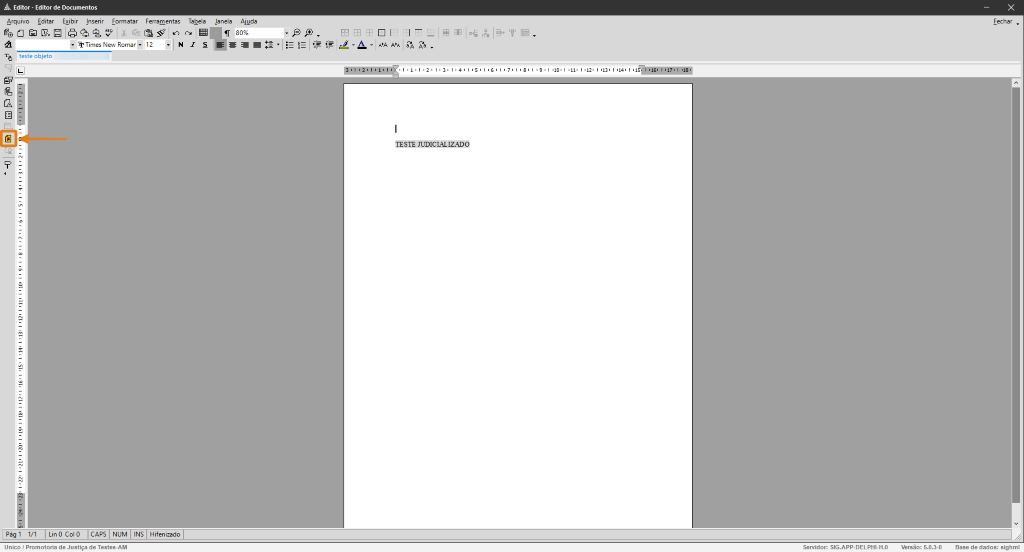The image size is (1024, 552).
Task: Expand the Times New Roman font dropdown
Action: (x=140, y=45)
